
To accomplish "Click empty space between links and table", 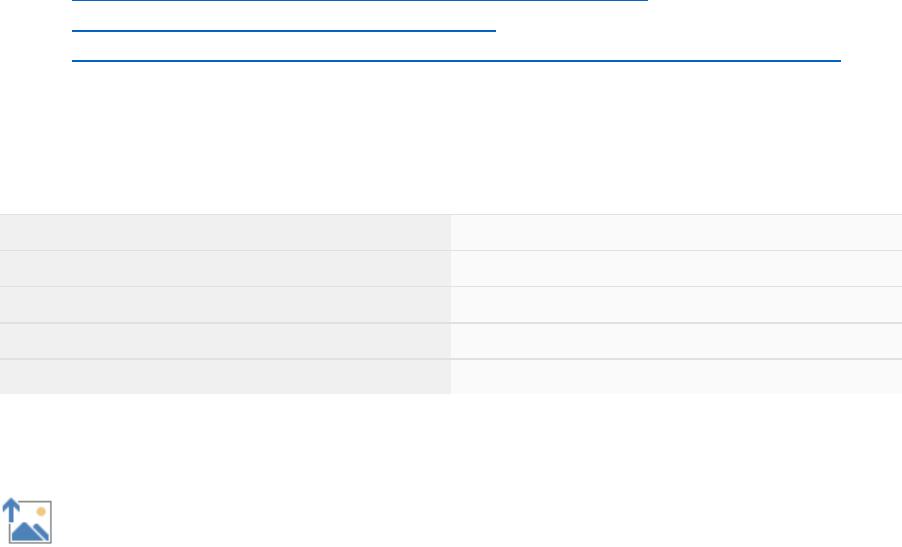I will [450, 140].
